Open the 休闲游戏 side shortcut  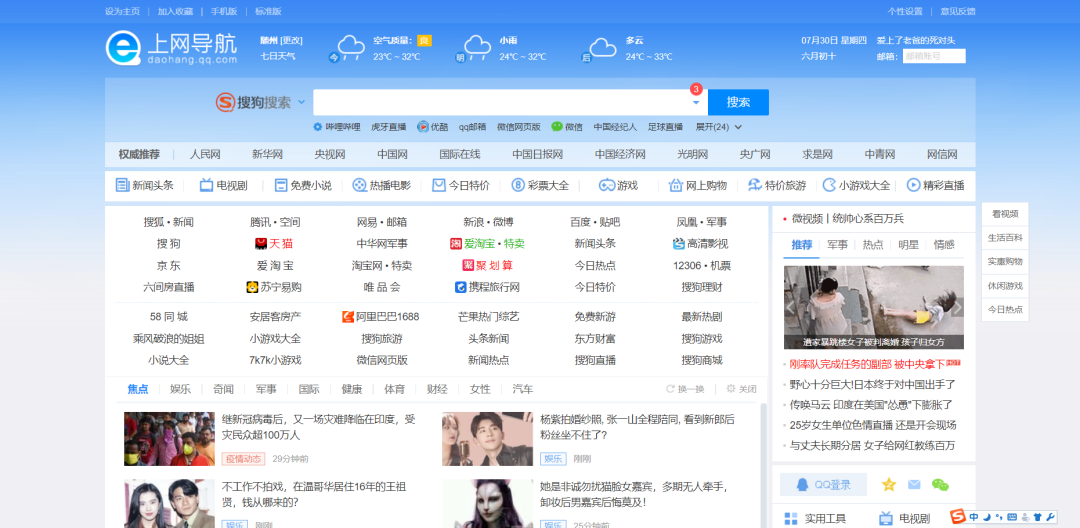tap(1005, 286)
